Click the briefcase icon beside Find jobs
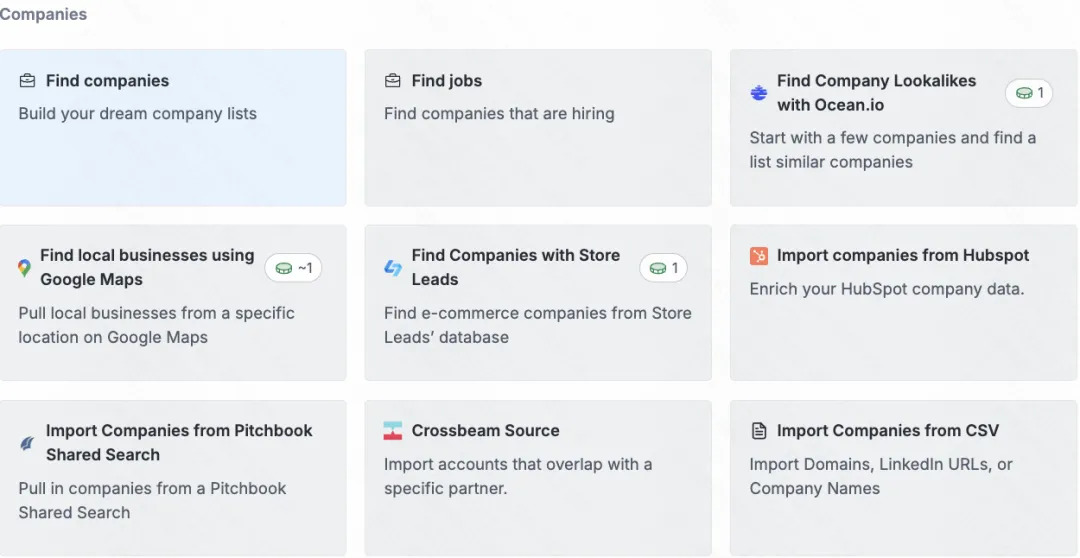Viewport: 1080px width, 558px height. point(393,81)
